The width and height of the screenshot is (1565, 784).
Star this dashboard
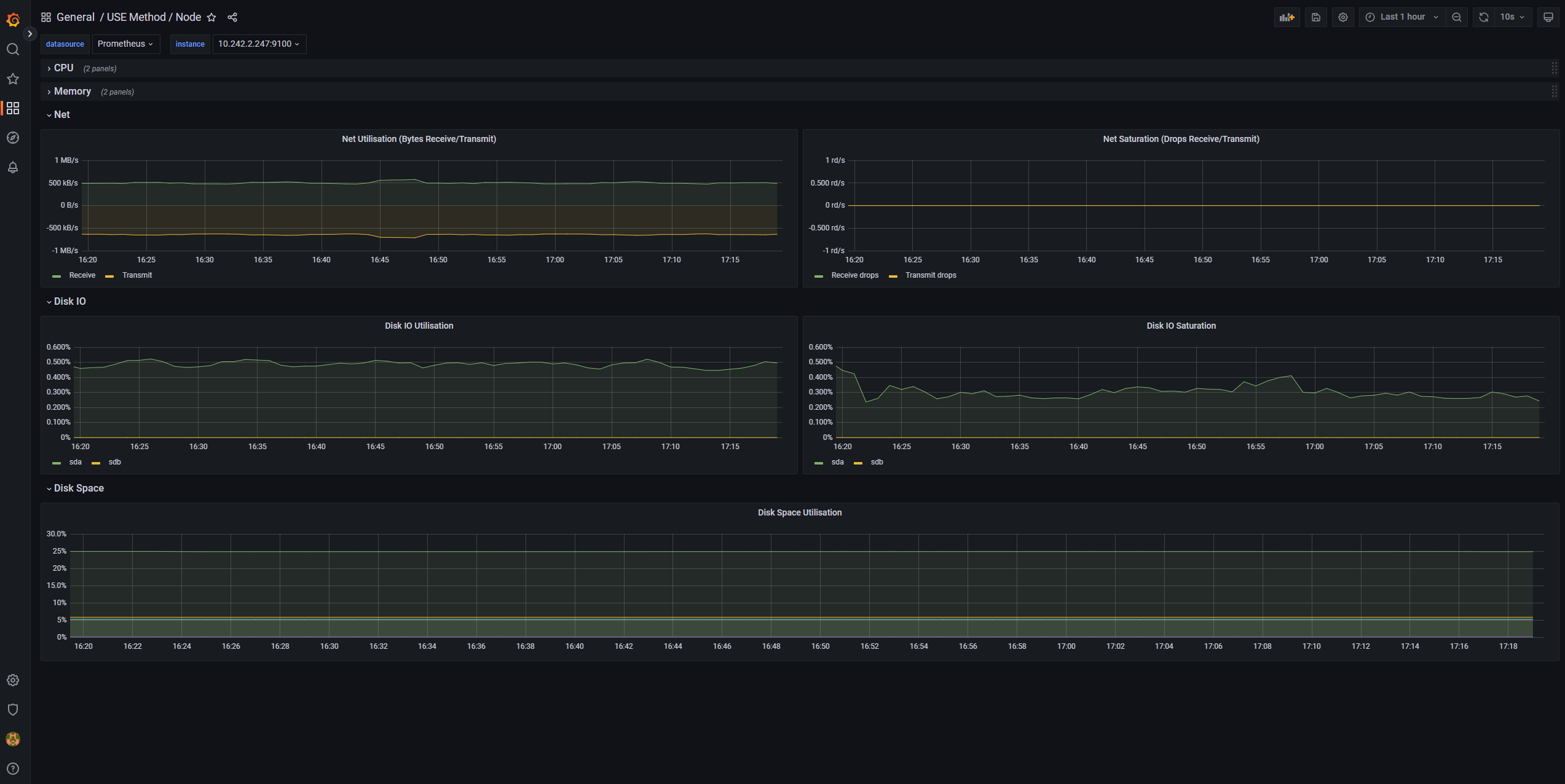(x=211, y=17)
